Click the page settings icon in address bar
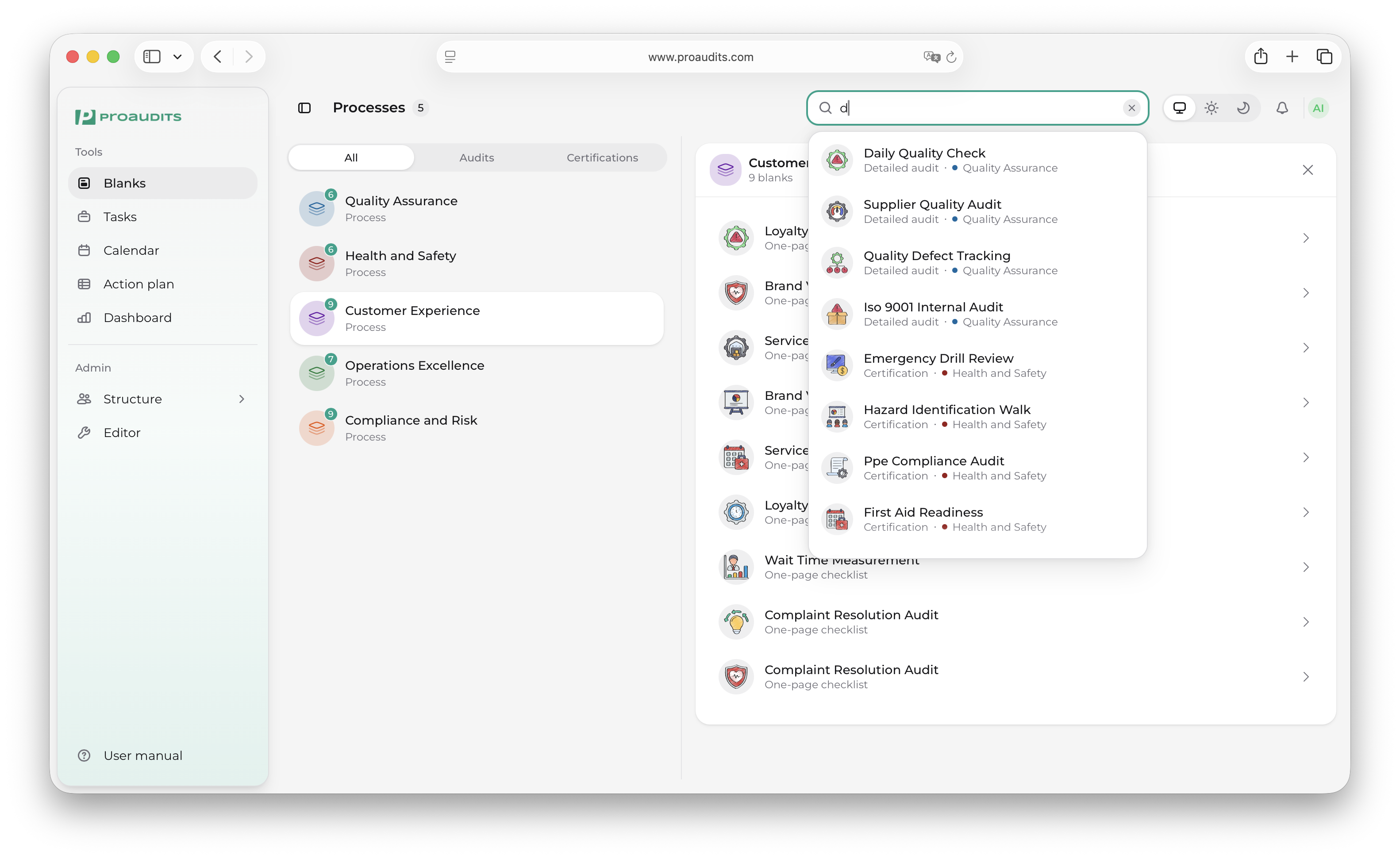 pyautogui.click(x=450, y=57)
